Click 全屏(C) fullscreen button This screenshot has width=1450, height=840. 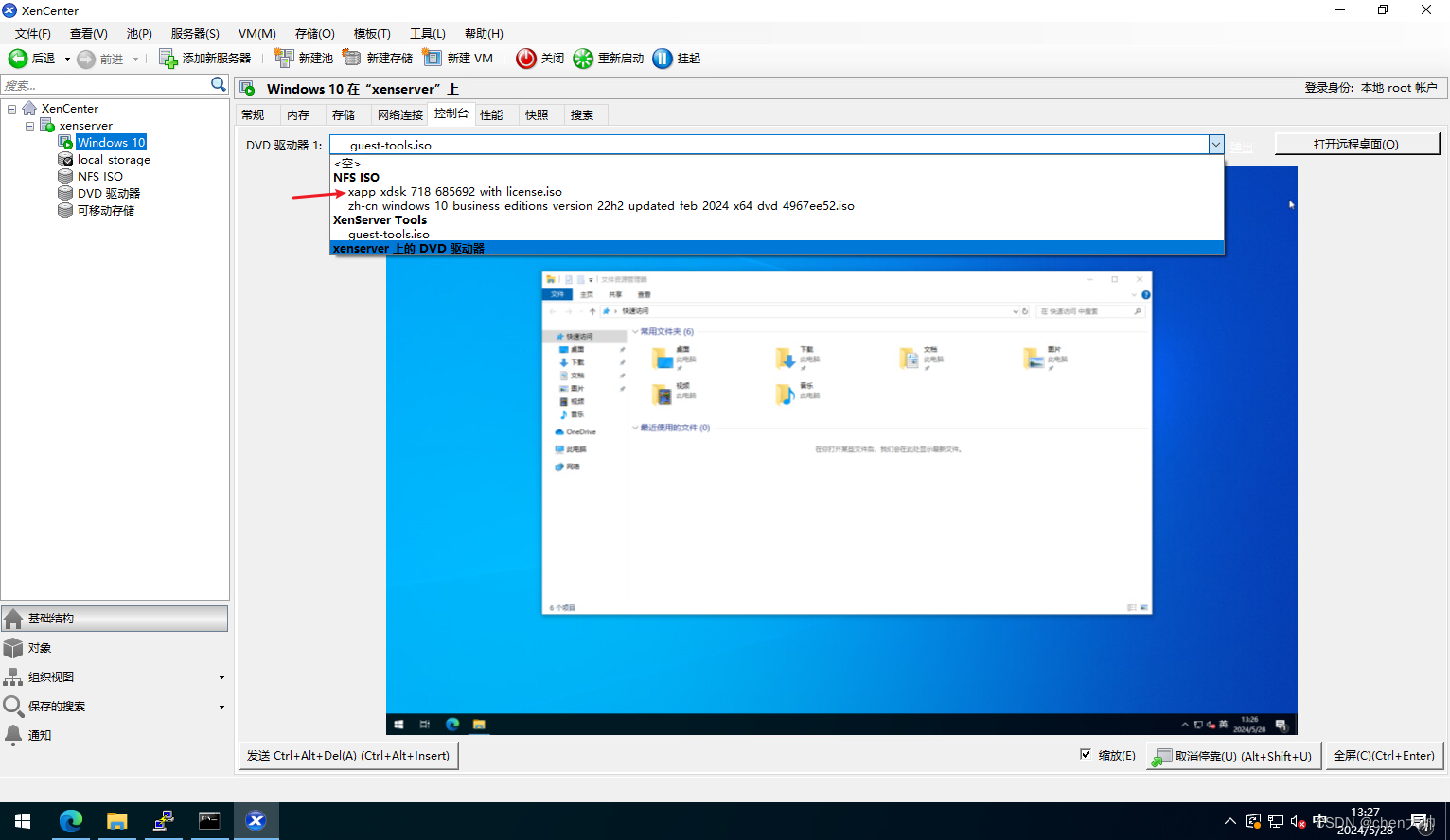pos(1384,756)
